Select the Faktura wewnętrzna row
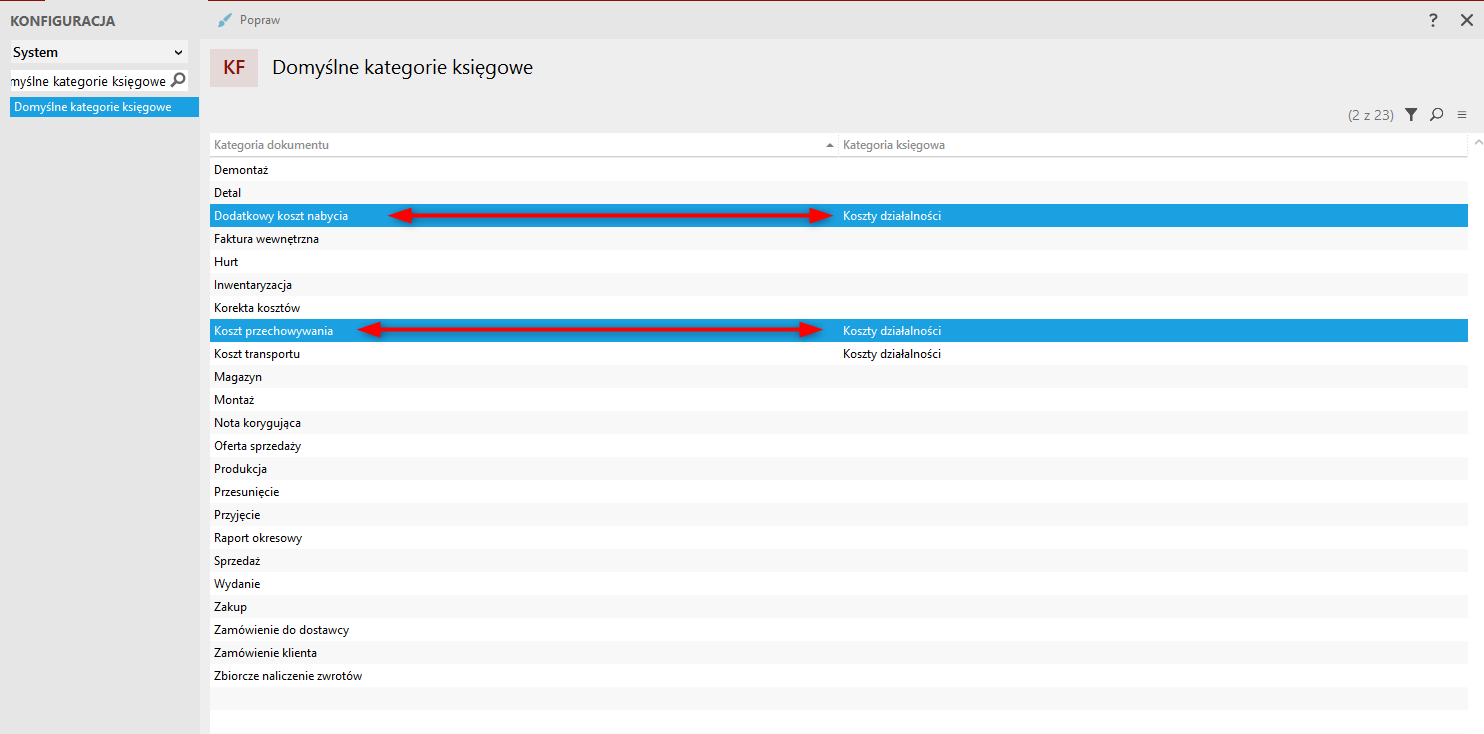 [x=839, y=239]
